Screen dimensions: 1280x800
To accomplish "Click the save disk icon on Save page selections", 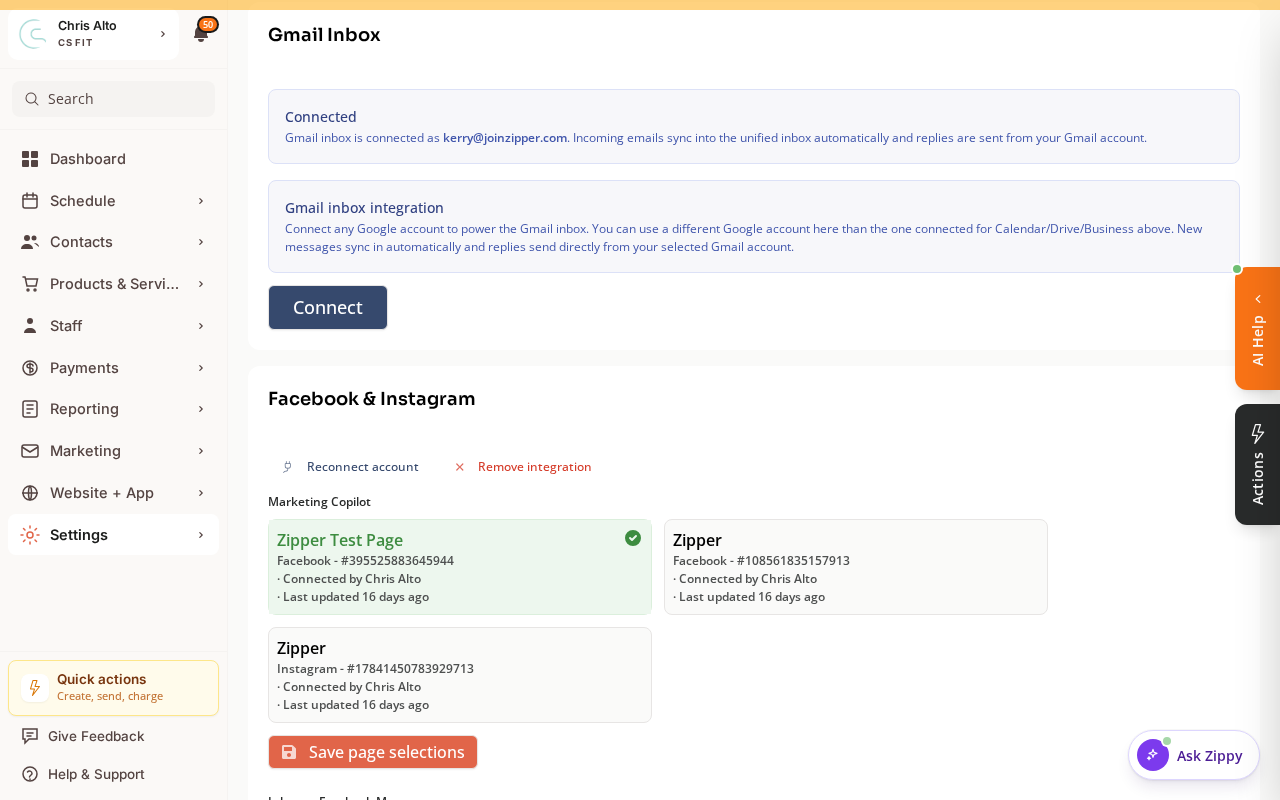I will 289,752.
